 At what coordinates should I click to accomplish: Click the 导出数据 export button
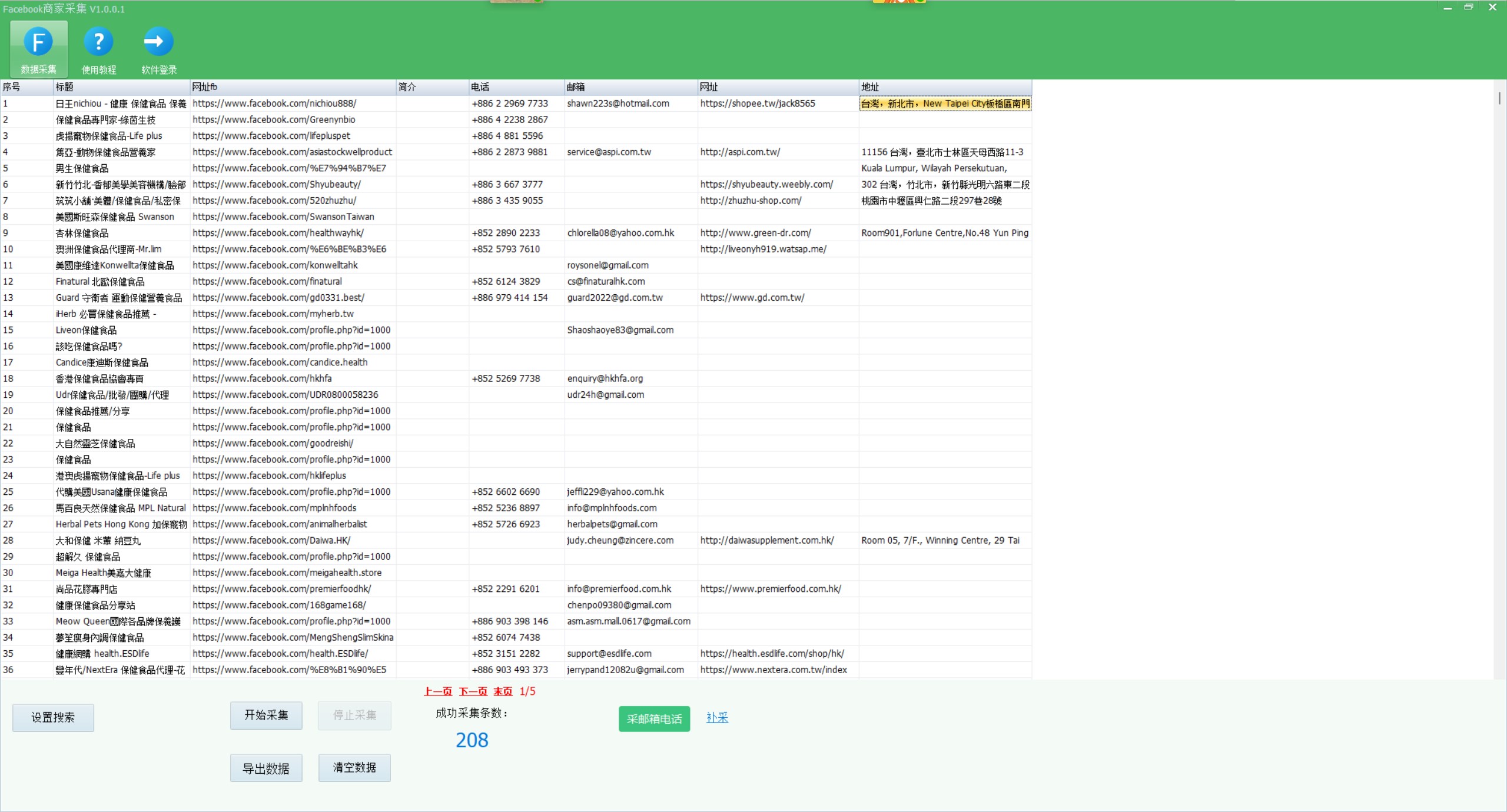pos(266,768)
